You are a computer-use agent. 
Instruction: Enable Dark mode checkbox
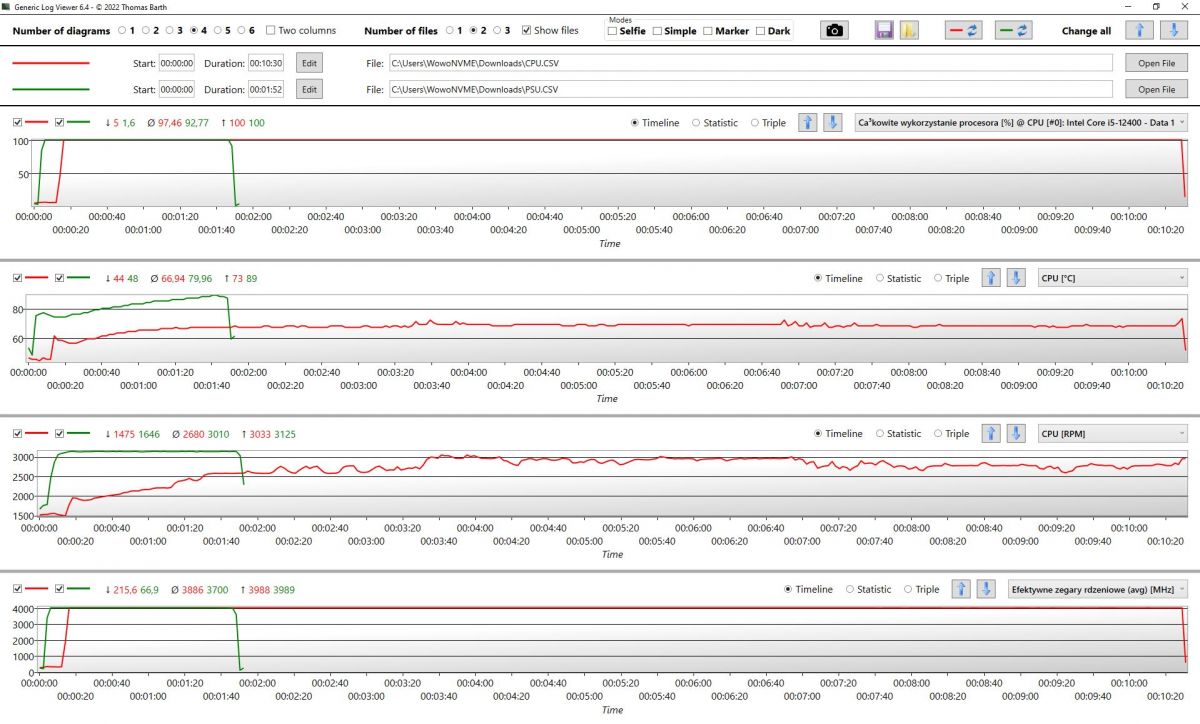click(x=761, y=31)
